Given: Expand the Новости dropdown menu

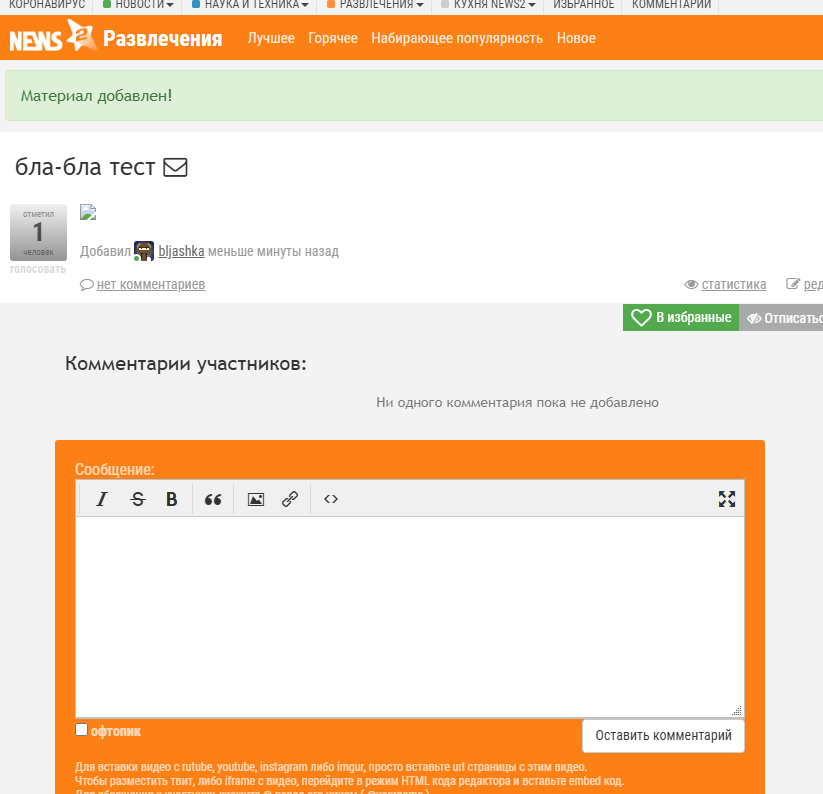Looking at the screenshot, I should pos(139,5).
